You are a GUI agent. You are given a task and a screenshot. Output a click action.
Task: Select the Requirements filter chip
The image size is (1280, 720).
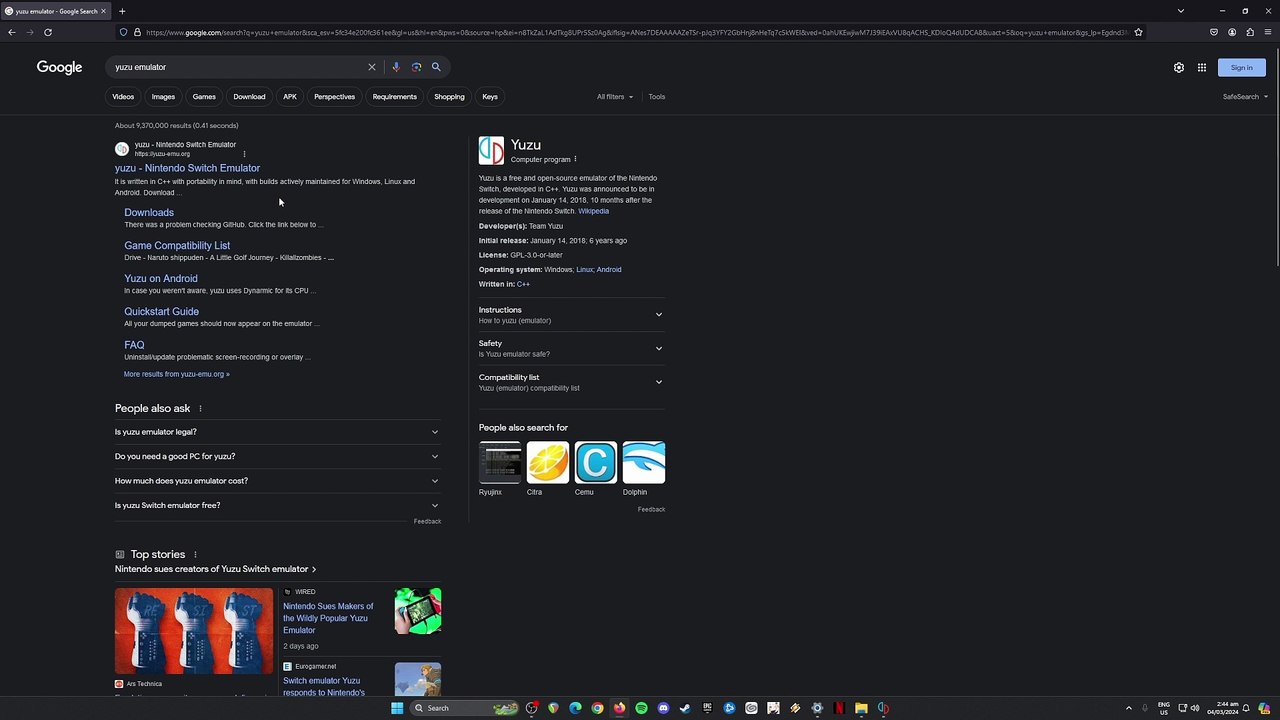coord(395,97)
